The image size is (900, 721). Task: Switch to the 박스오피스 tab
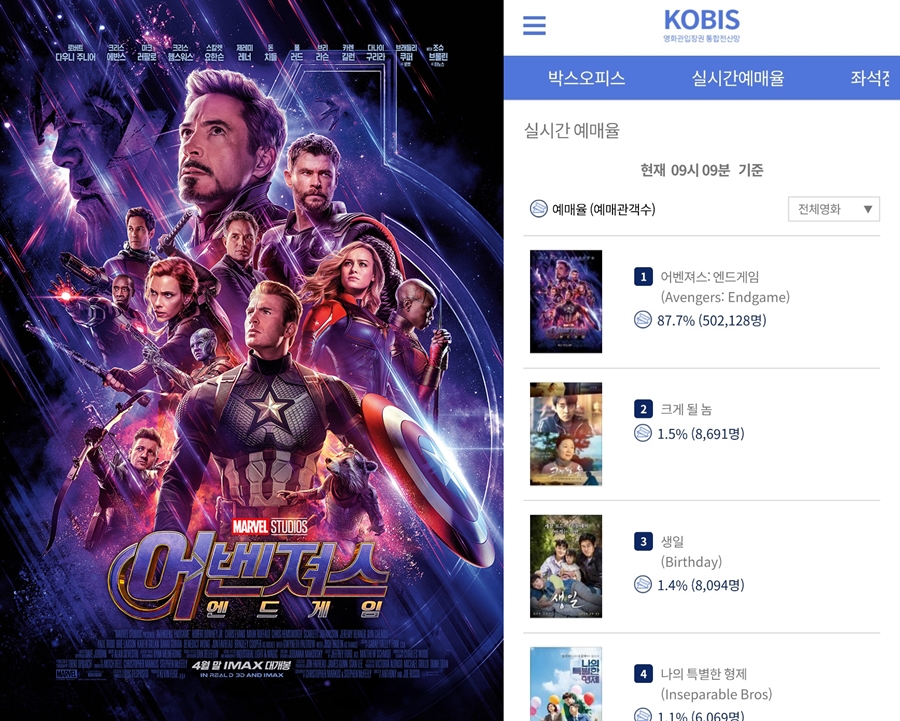[586, 77]
